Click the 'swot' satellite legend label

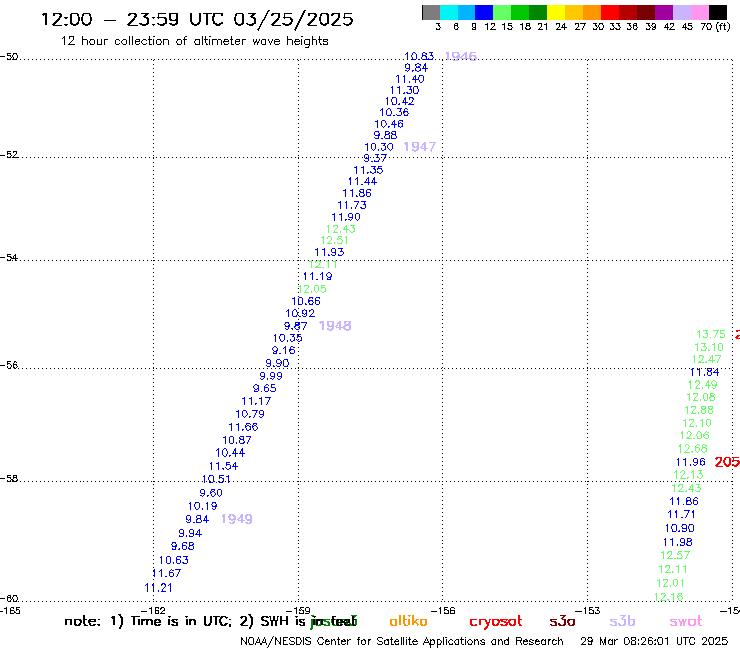coord(686,621)
